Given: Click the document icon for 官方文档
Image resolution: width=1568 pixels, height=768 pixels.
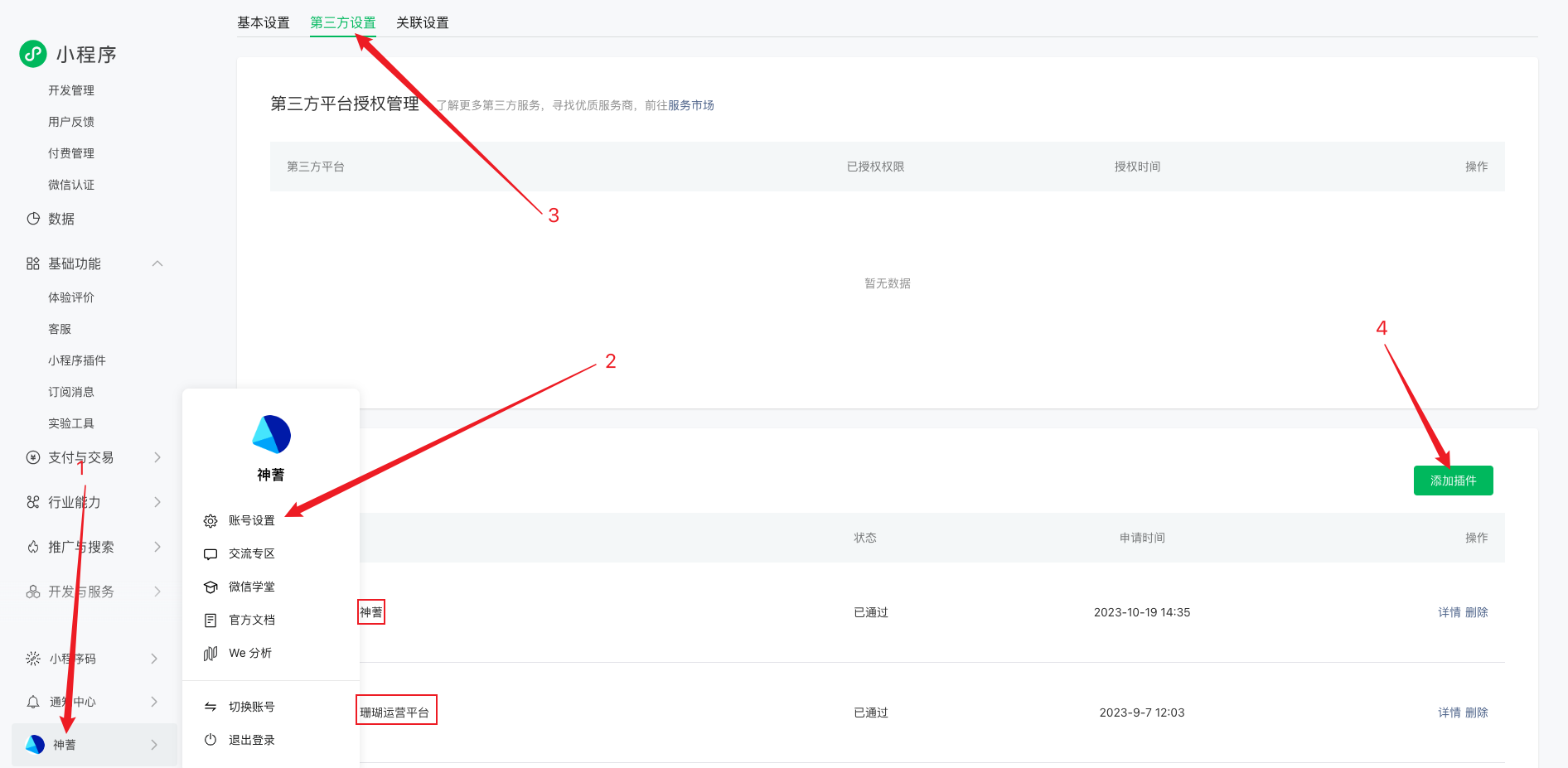Looking at the screenshot, I should point(211,621).
